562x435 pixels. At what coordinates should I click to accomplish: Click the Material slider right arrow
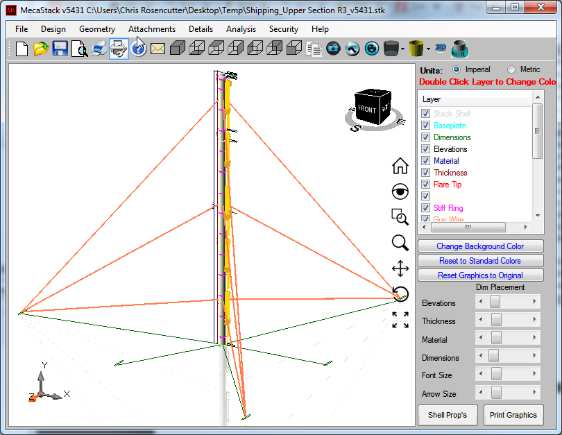point(534,338)
